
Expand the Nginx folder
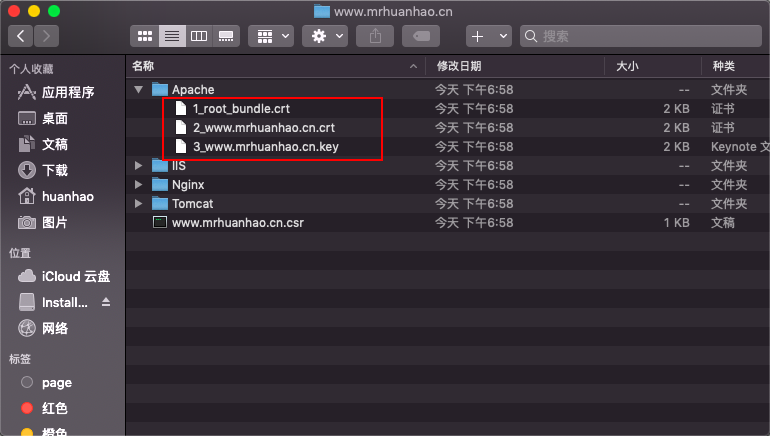tap(138, 185)
